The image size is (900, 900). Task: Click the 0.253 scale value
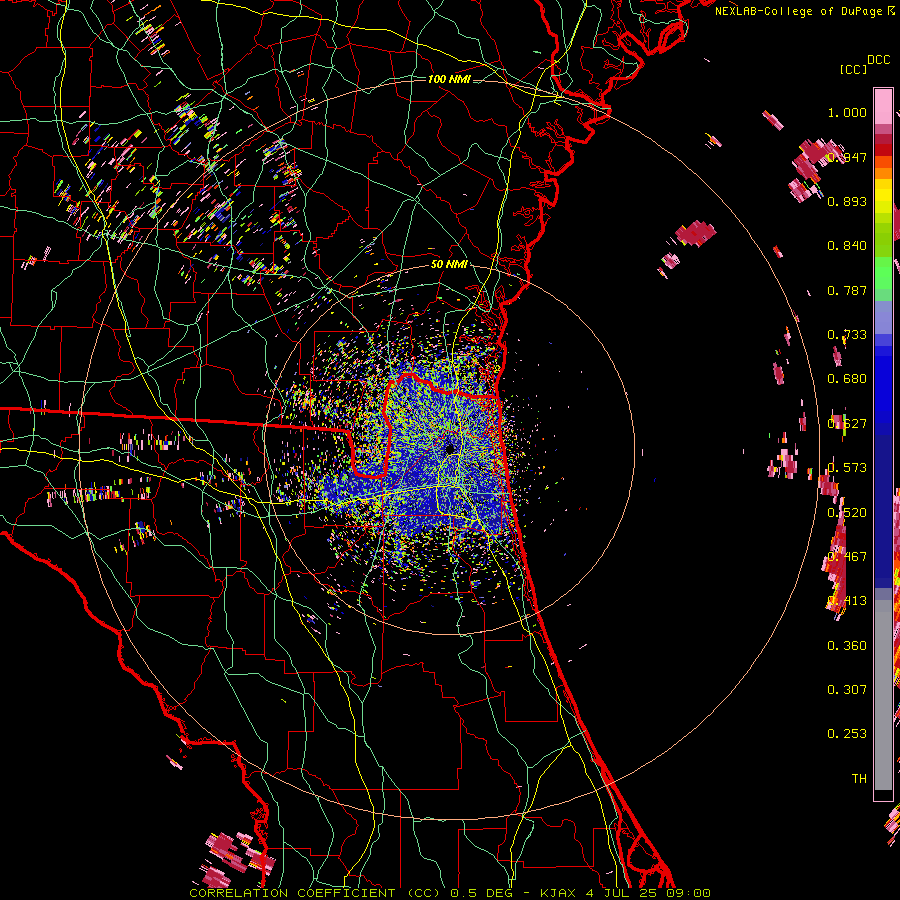pos(847,734)
